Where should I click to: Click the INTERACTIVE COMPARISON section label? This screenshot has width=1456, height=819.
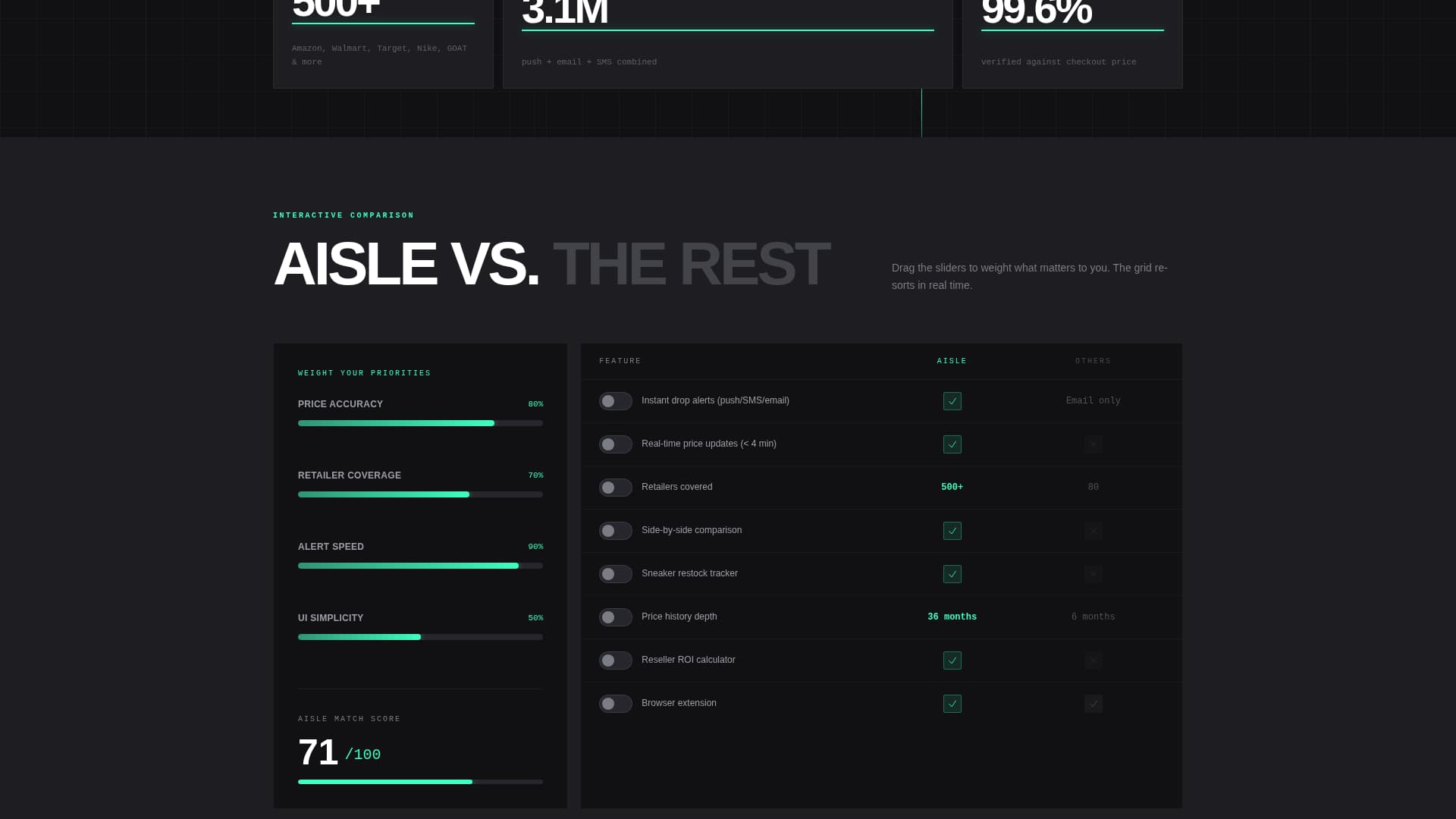344,215
